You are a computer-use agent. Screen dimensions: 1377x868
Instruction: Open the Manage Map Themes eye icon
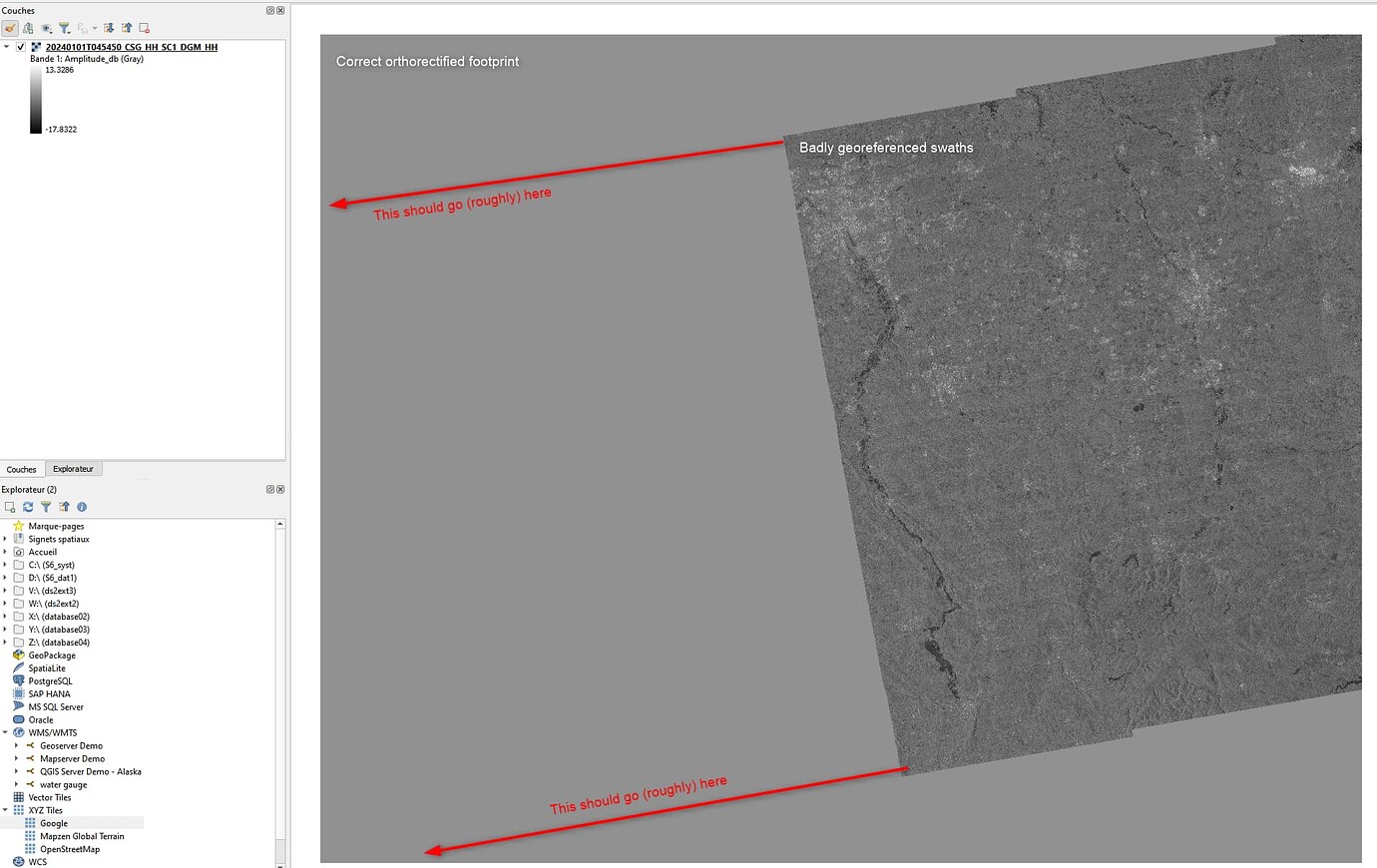tap(45, 28)
